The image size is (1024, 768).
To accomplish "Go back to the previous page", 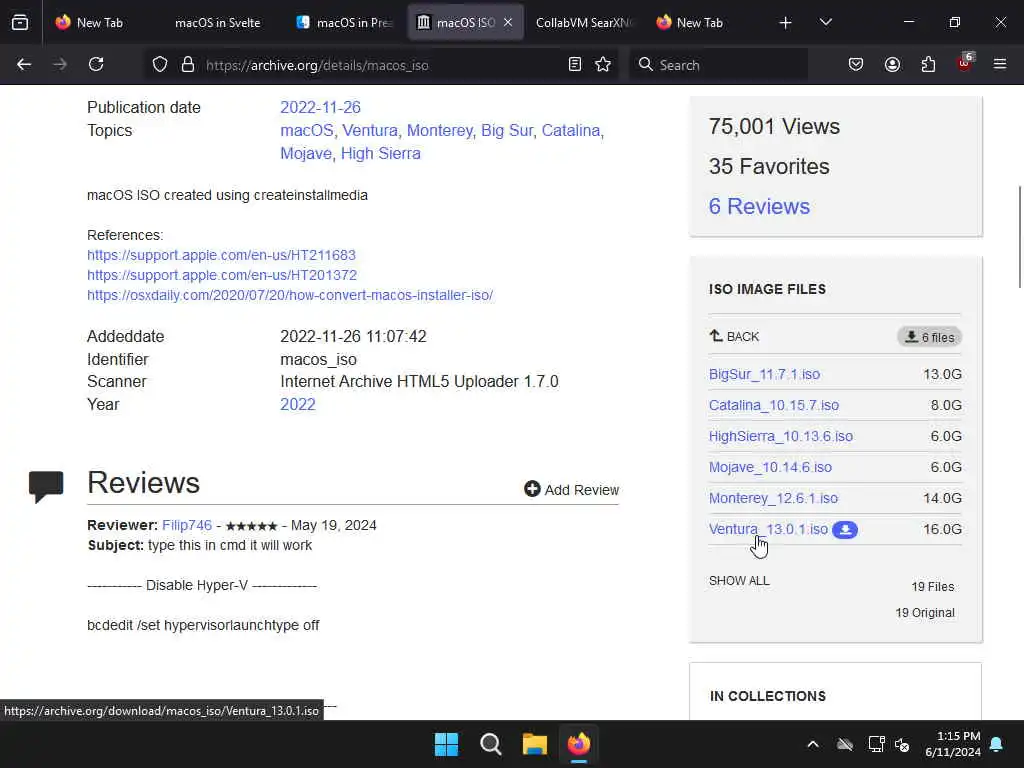I will (x=24, y=64).
